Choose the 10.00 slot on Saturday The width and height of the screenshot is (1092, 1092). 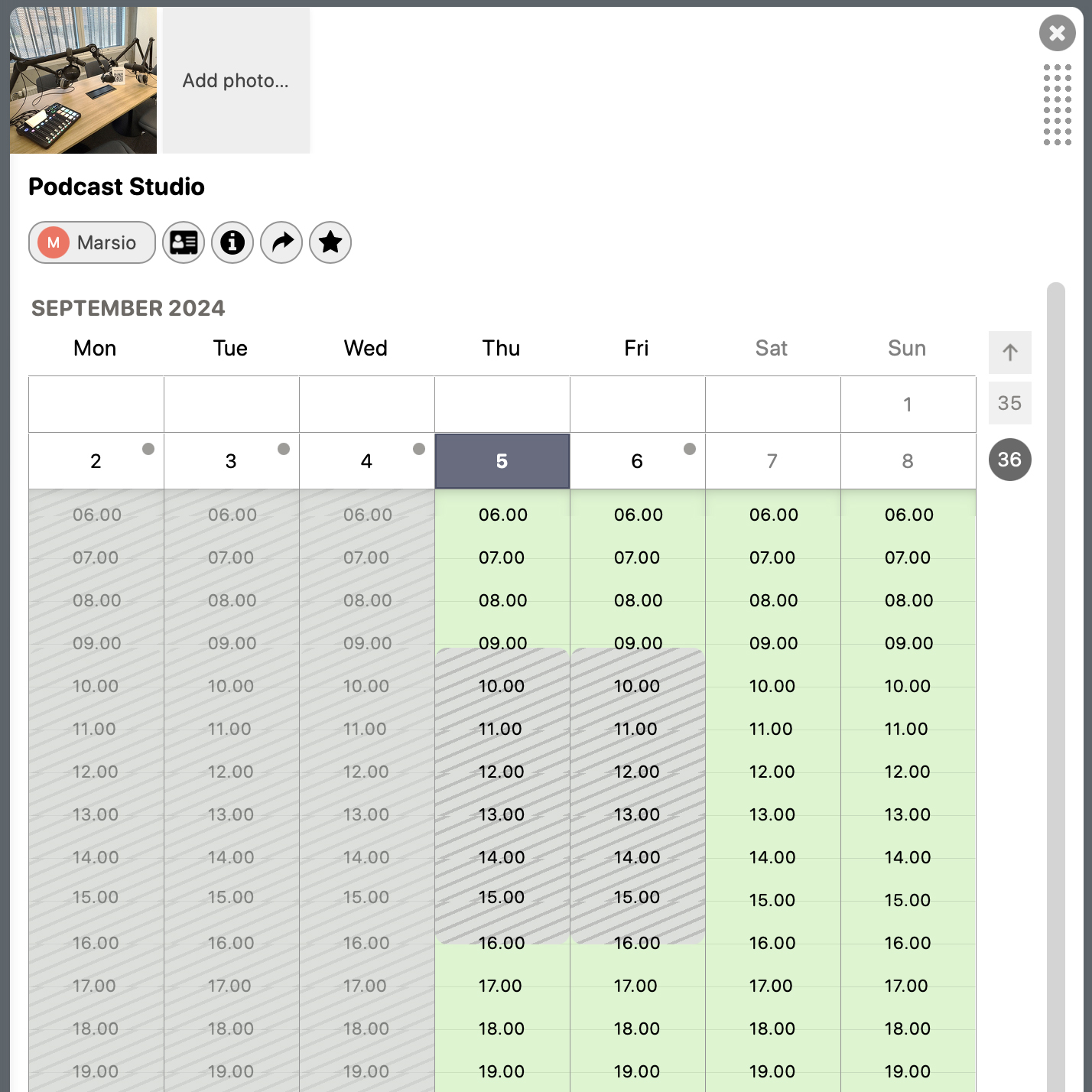pos(772,686)
